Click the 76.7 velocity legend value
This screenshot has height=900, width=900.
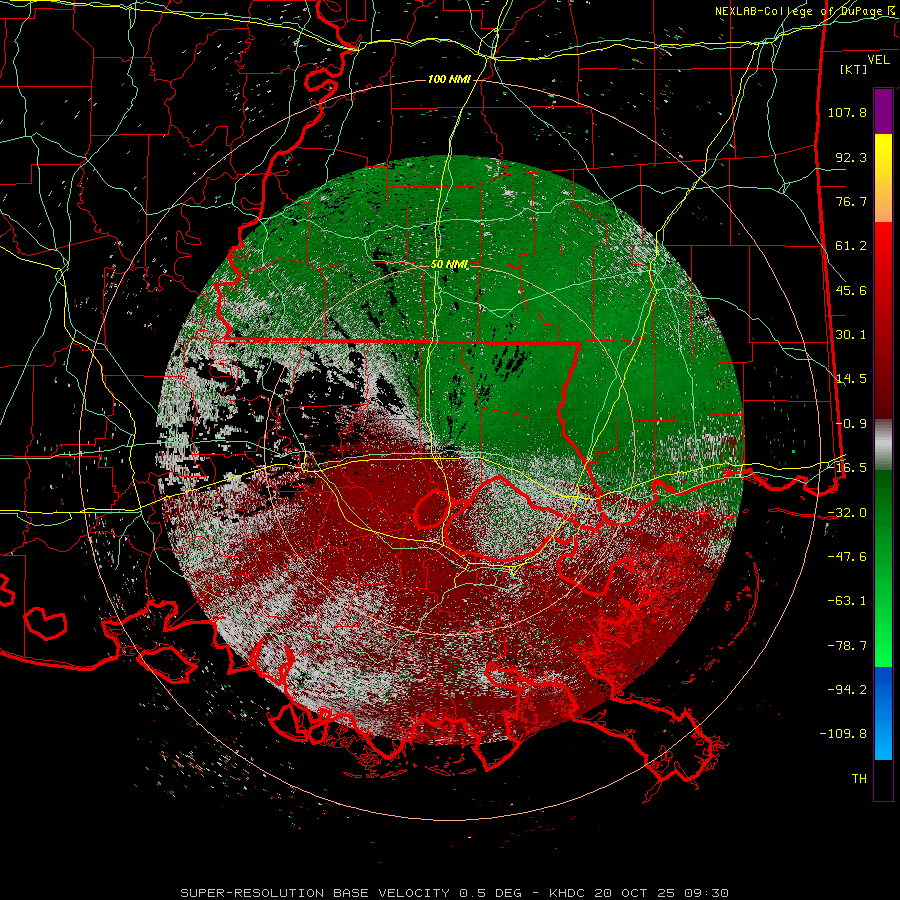tap(851, 201)
